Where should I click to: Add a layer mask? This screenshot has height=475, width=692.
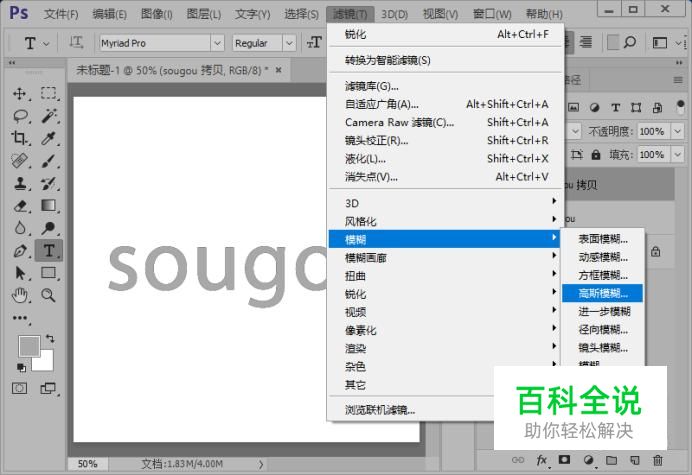click(x=564, y=460)
